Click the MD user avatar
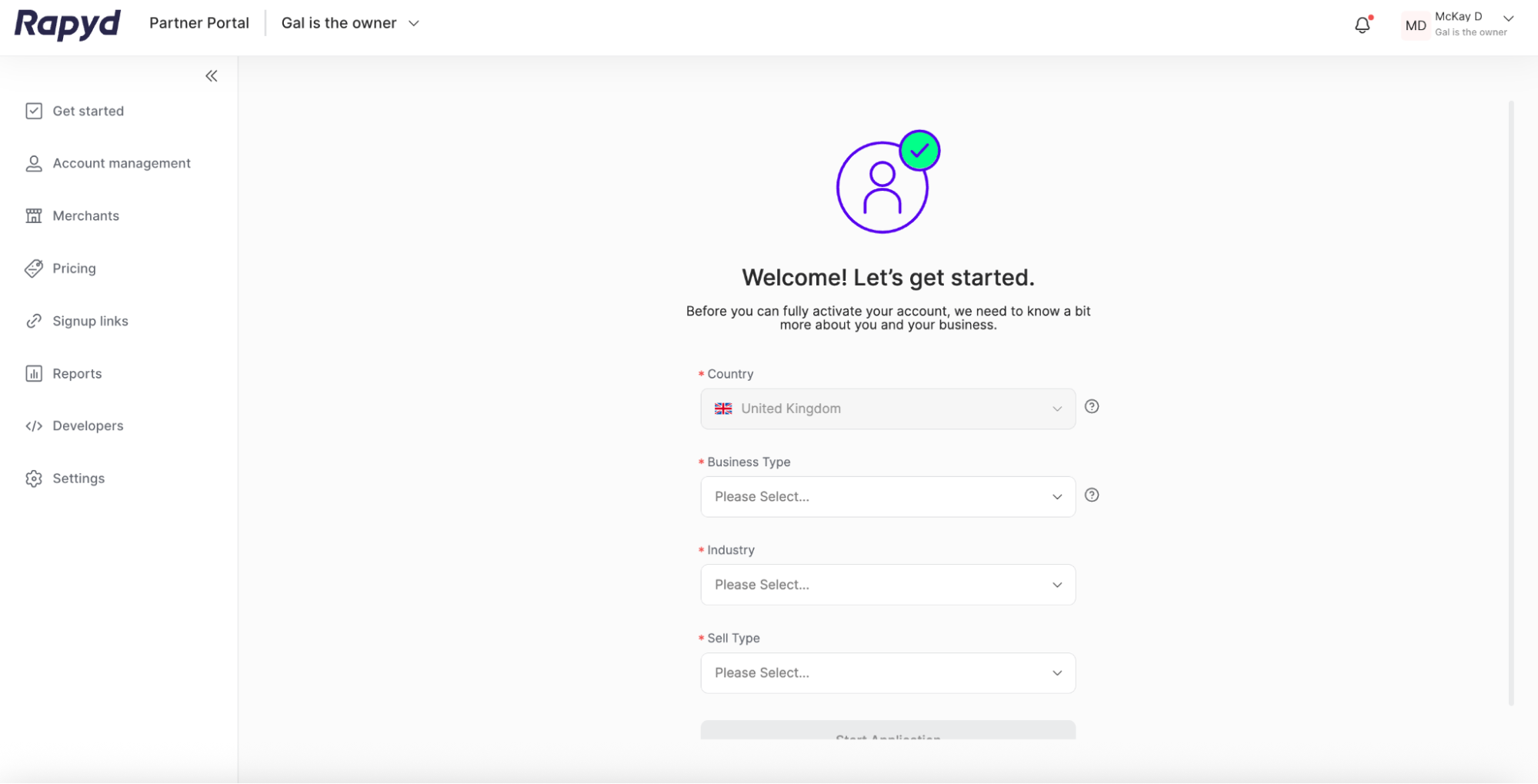Screen dimensions: 1538x784 1415,25
